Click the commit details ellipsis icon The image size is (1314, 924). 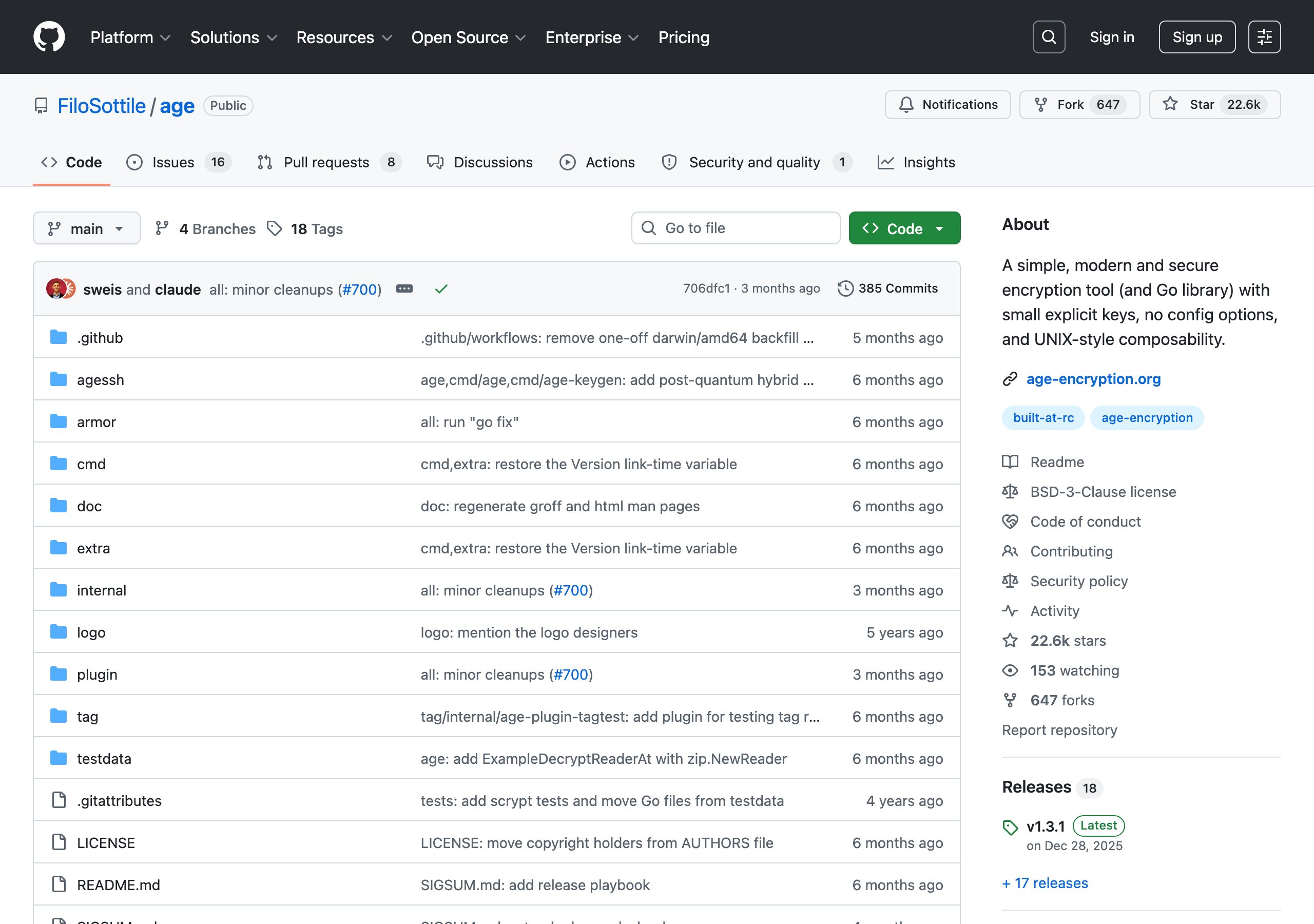coord(404,288)
